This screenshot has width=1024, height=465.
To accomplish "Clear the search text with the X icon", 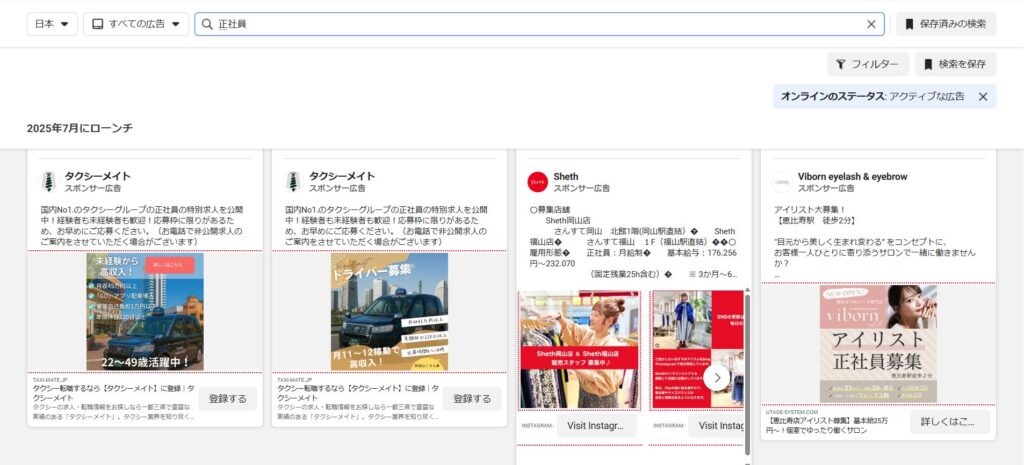I will pyautogui.click(x=871, y=24).
